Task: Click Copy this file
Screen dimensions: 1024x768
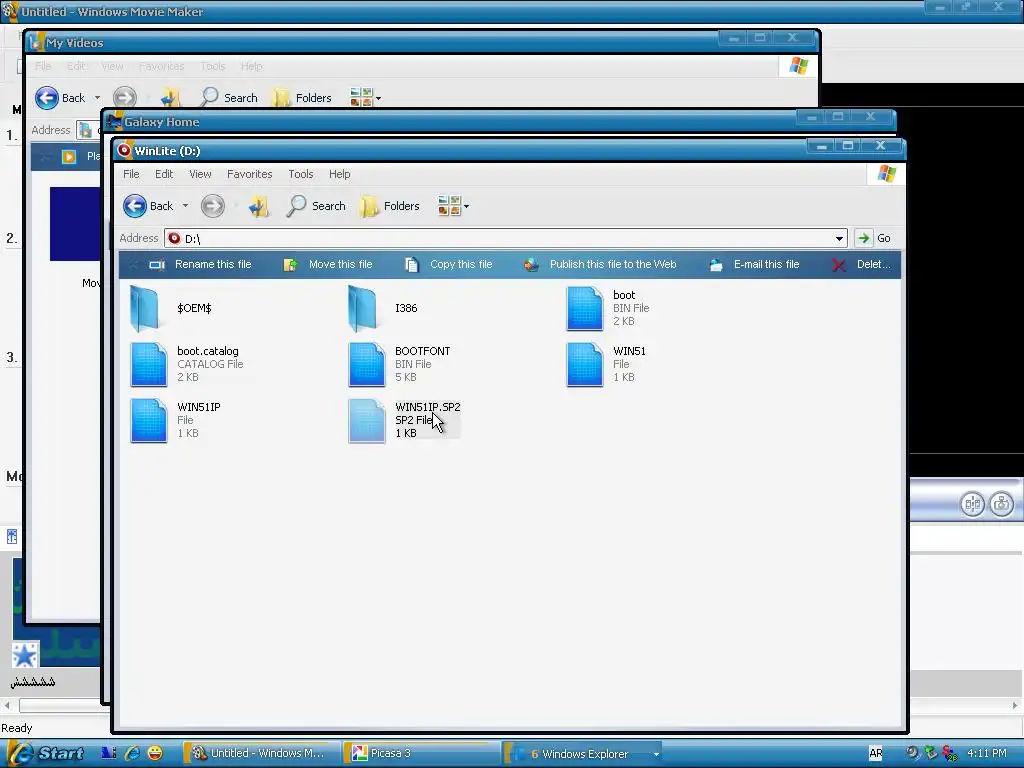Action: tap(449, 264)
